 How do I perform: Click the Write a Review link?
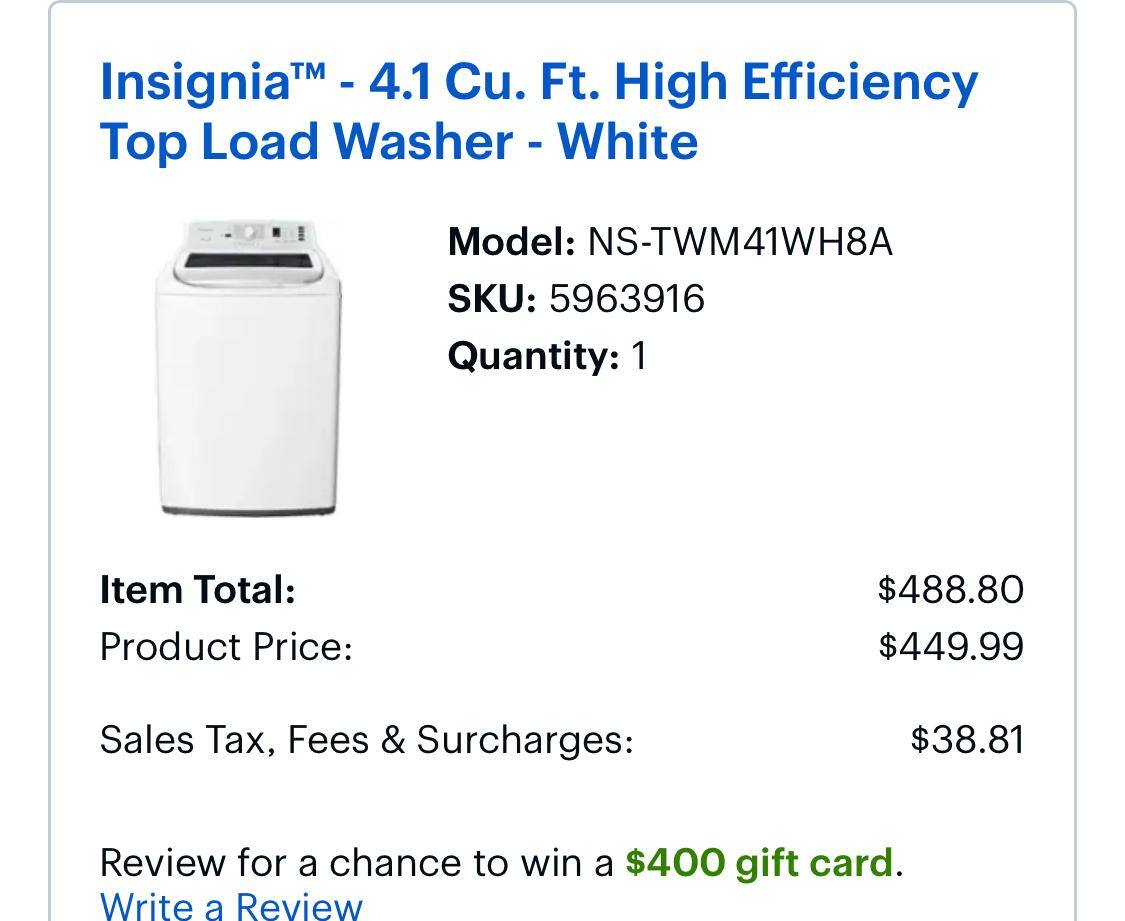[231, 905]
